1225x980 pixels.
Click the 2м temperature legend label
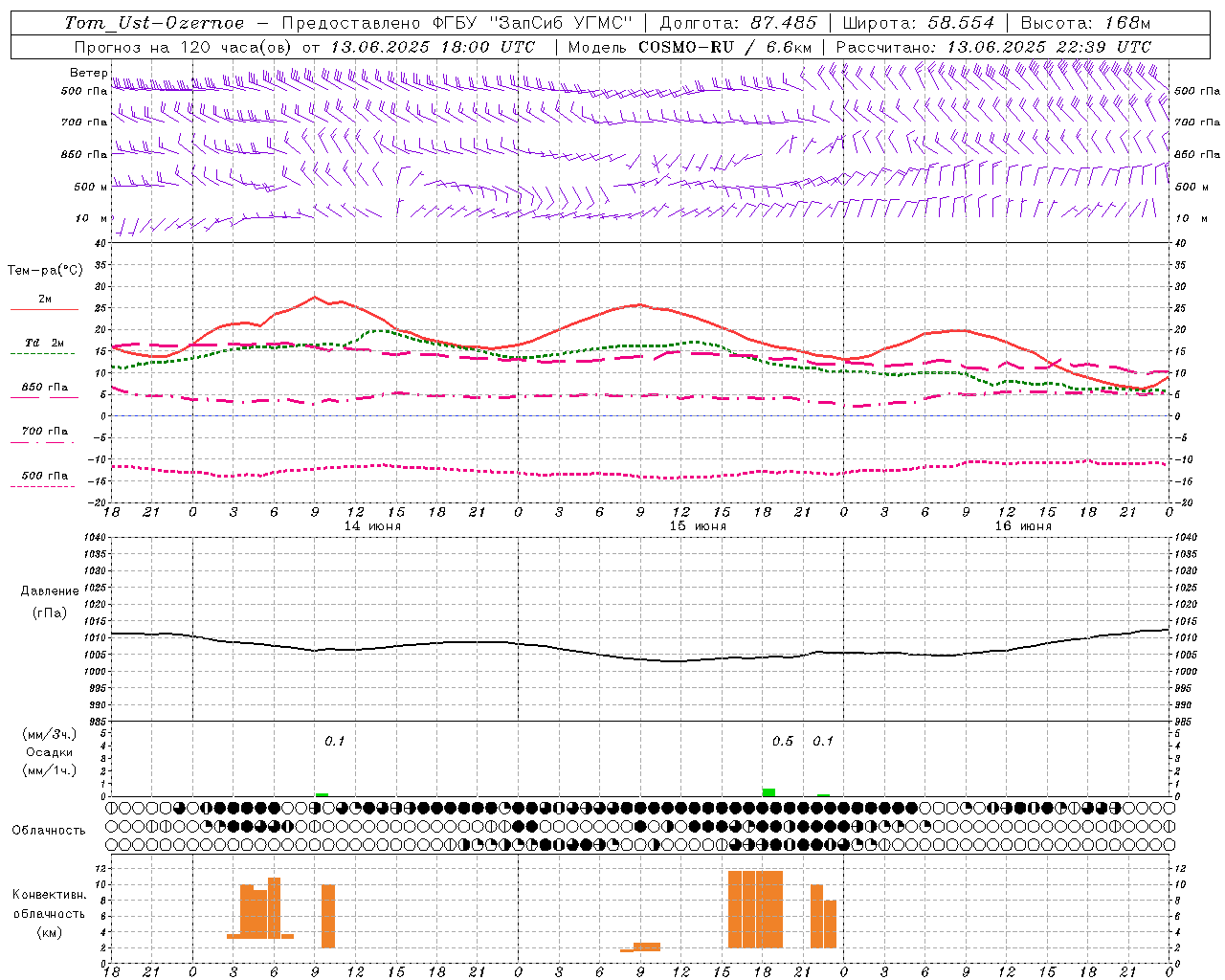(x=45, y=299)
